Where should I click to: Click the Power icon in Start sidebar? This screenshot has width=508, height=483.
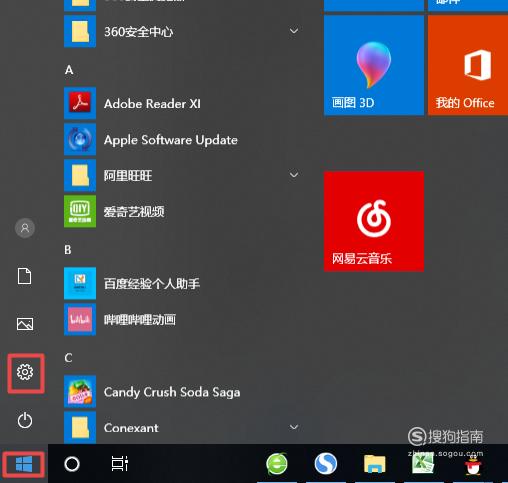point(25,420)
